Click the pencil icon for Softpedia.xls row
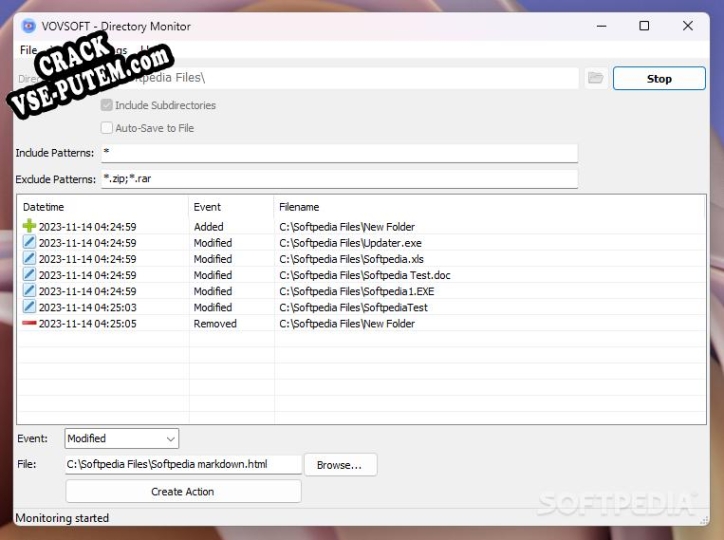This screenshot has width=724, height=540. point(29,258)
